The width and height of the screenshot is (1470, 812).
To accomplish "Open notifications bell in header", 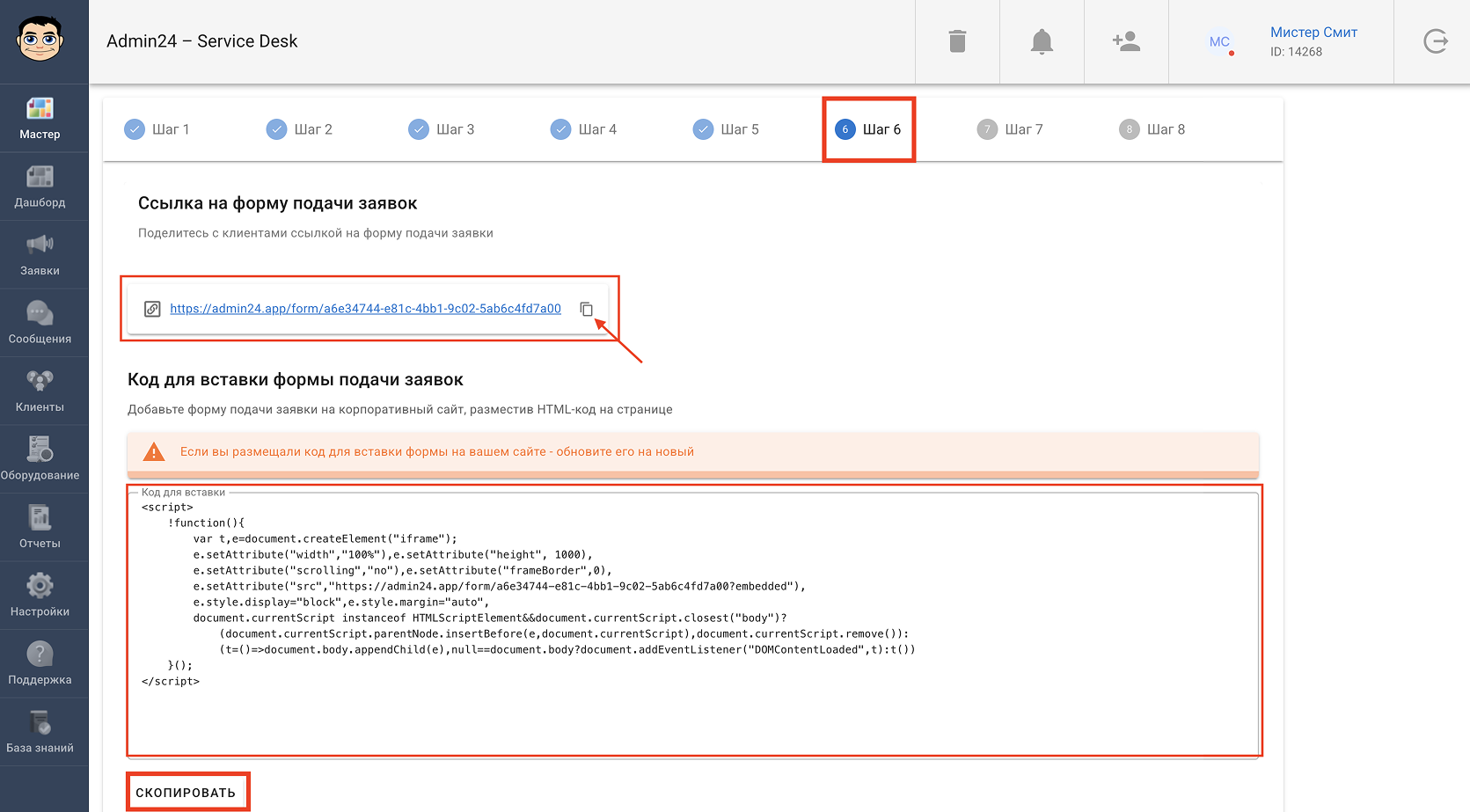I will click(x=1042, y=41).
